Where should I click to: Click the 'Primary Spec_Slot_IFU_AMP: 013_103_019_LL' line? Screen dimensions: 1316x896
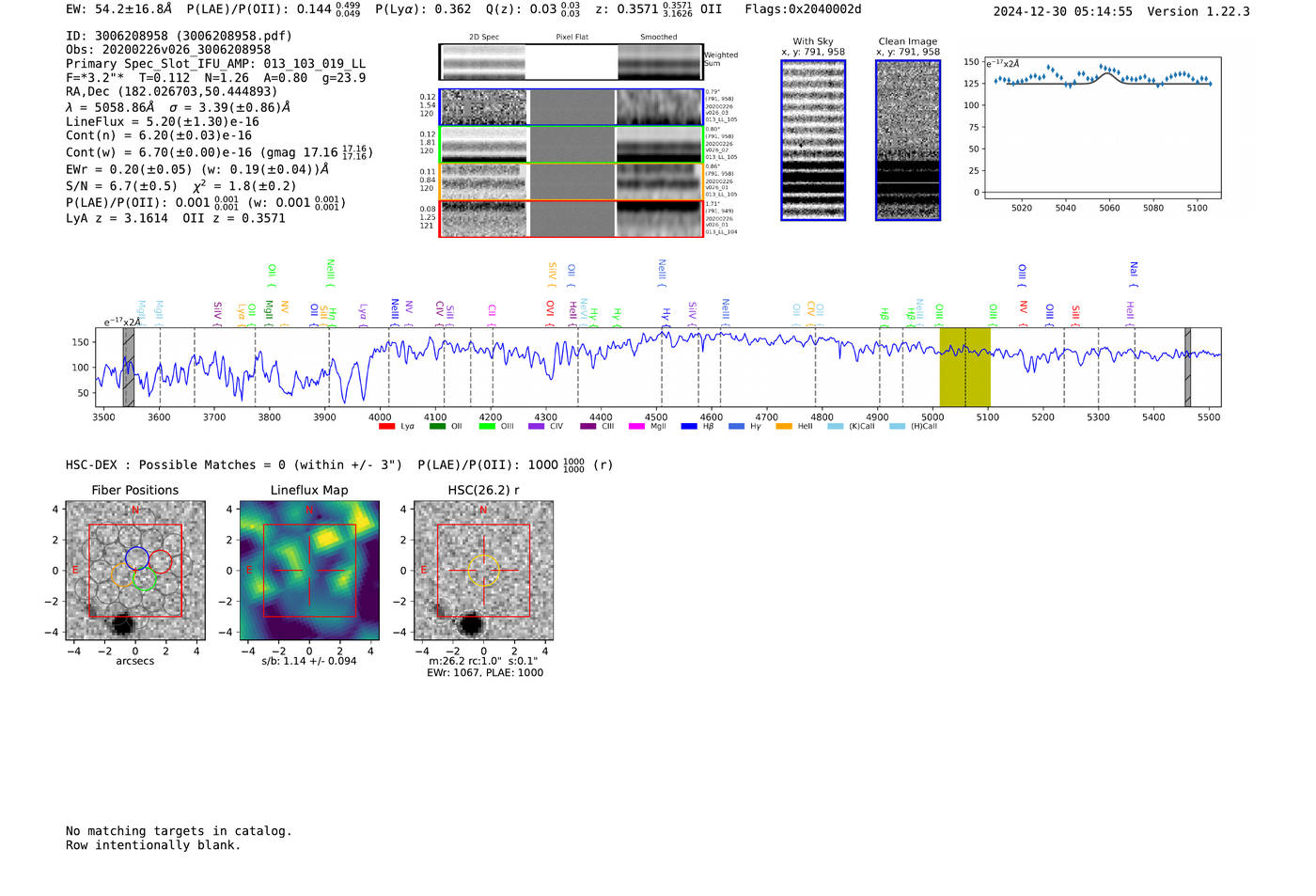215,64
